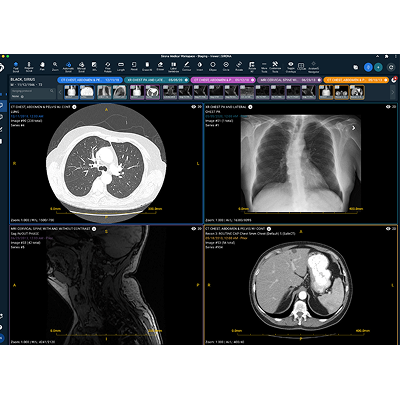The height and width of the screenshot is (400, 400).
Task: Select the Pan hand tool
Action: tap(42, 66)
